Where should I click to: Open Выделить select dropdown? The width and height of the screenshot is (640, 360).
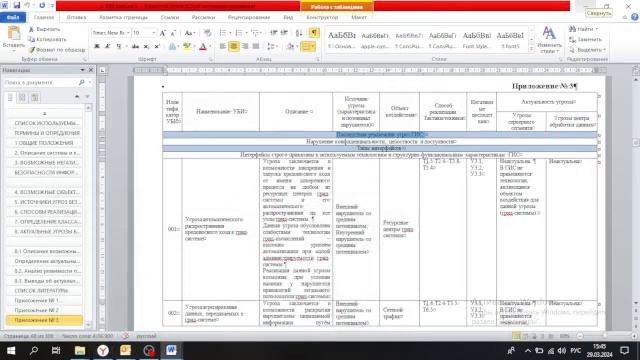point(587,50)
